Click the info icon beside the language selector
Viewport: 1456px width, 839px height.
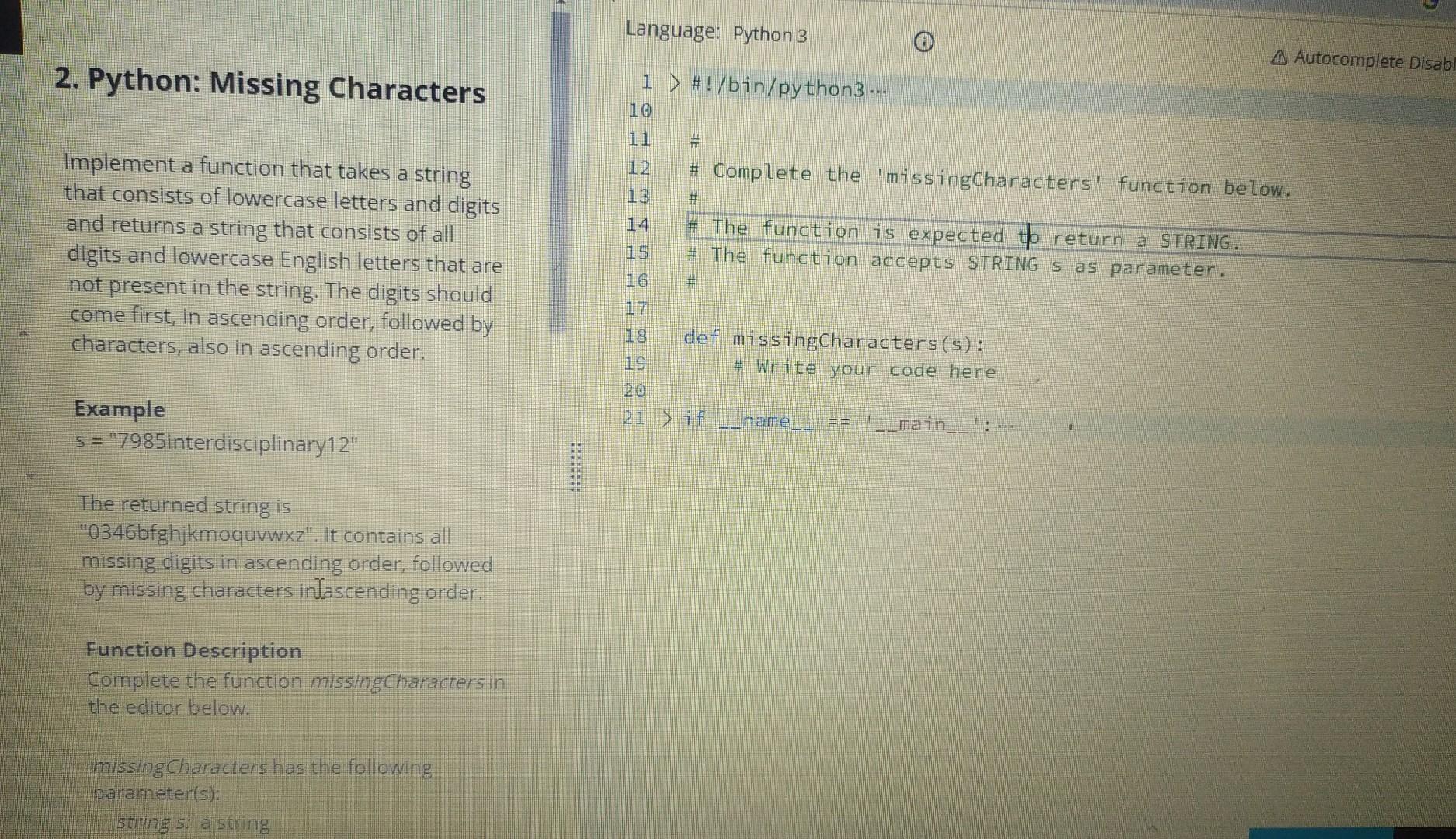click(923, 42)
